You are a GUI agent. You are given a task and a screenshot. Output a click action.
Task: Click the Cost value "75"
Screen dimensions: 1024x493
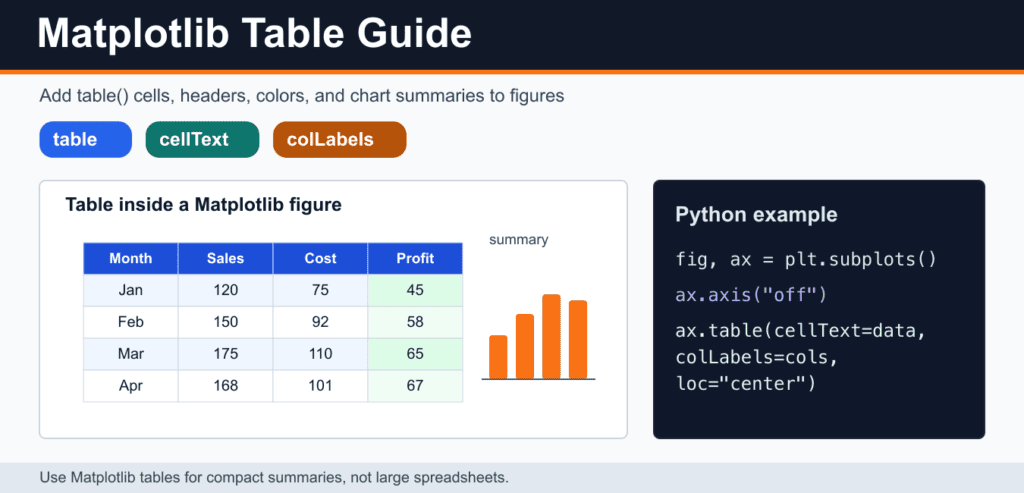(x=321, y=290)
